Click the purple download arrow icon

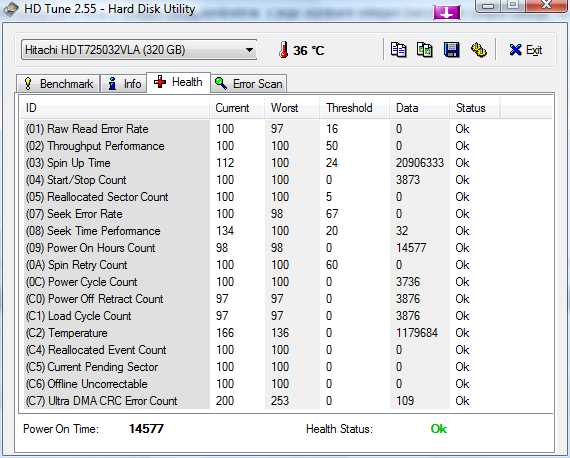(x=446, y=13)
